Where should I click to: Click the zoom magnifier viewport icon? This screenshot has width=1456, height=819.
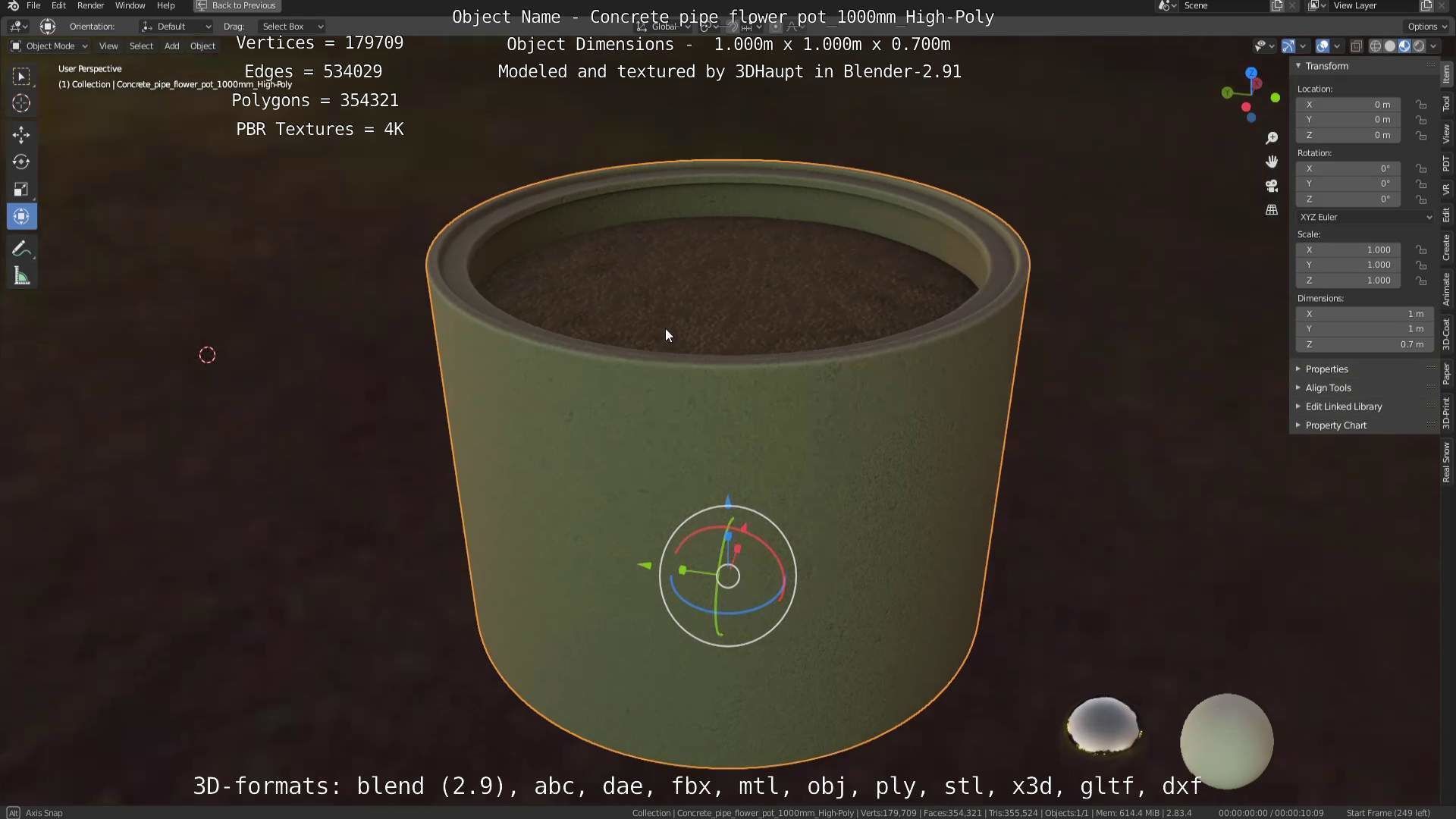click(x=1272, y=138)
